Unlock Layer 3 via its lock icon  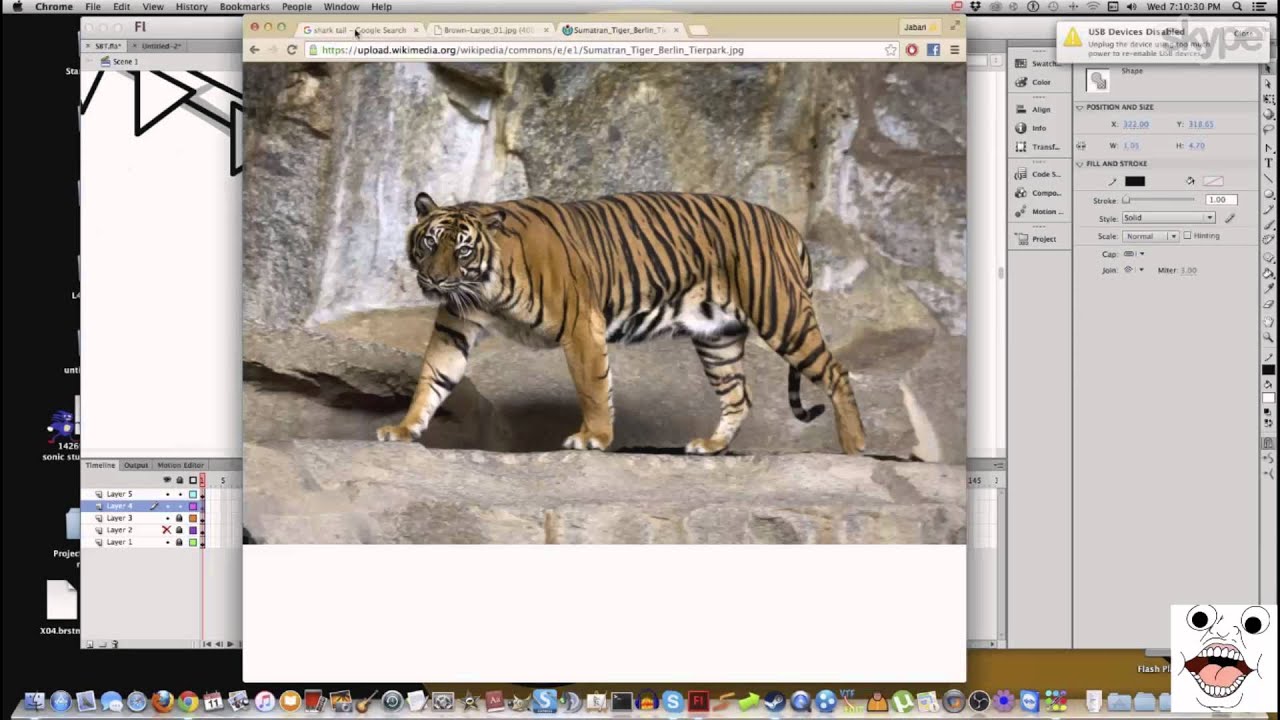click(x=180, y=518)
